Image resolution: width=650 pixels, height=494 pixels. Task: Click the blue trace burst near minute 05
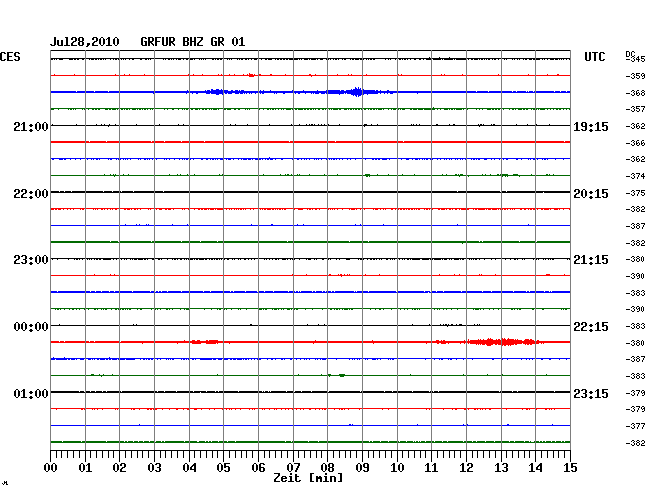pyautogui.click(x=218, y=92)
